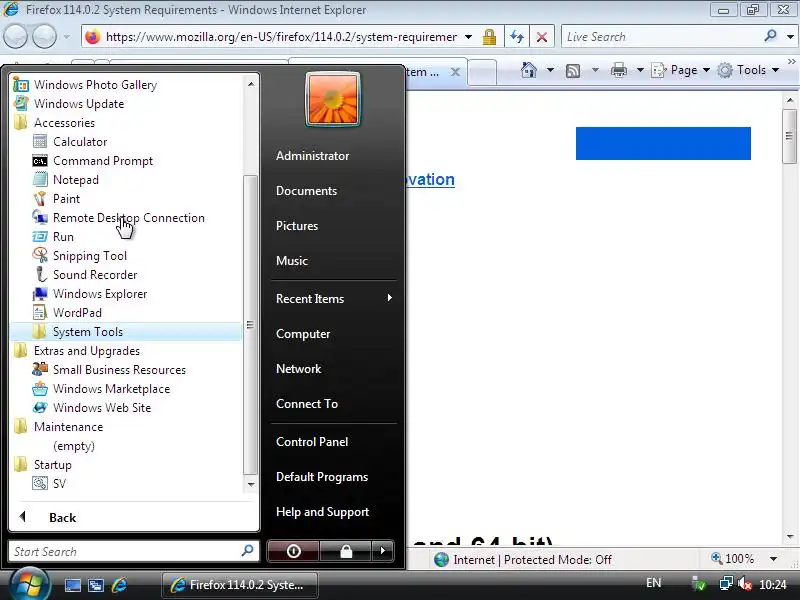The width and height of the screenshot is (800, 600).
Task: Open Windows Web Site shortcut
Action: pyautogui.click(x=102, y=408)
